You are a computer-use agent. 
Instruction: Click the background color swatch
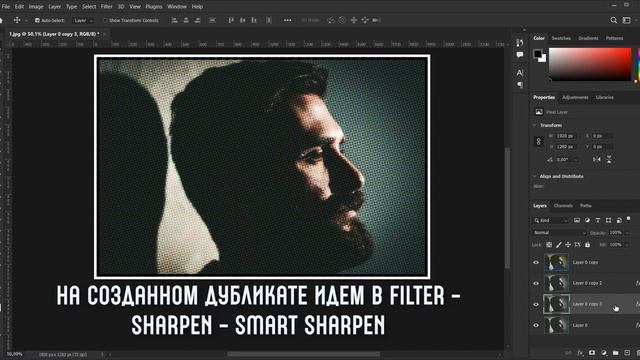(x=542, y=59)
